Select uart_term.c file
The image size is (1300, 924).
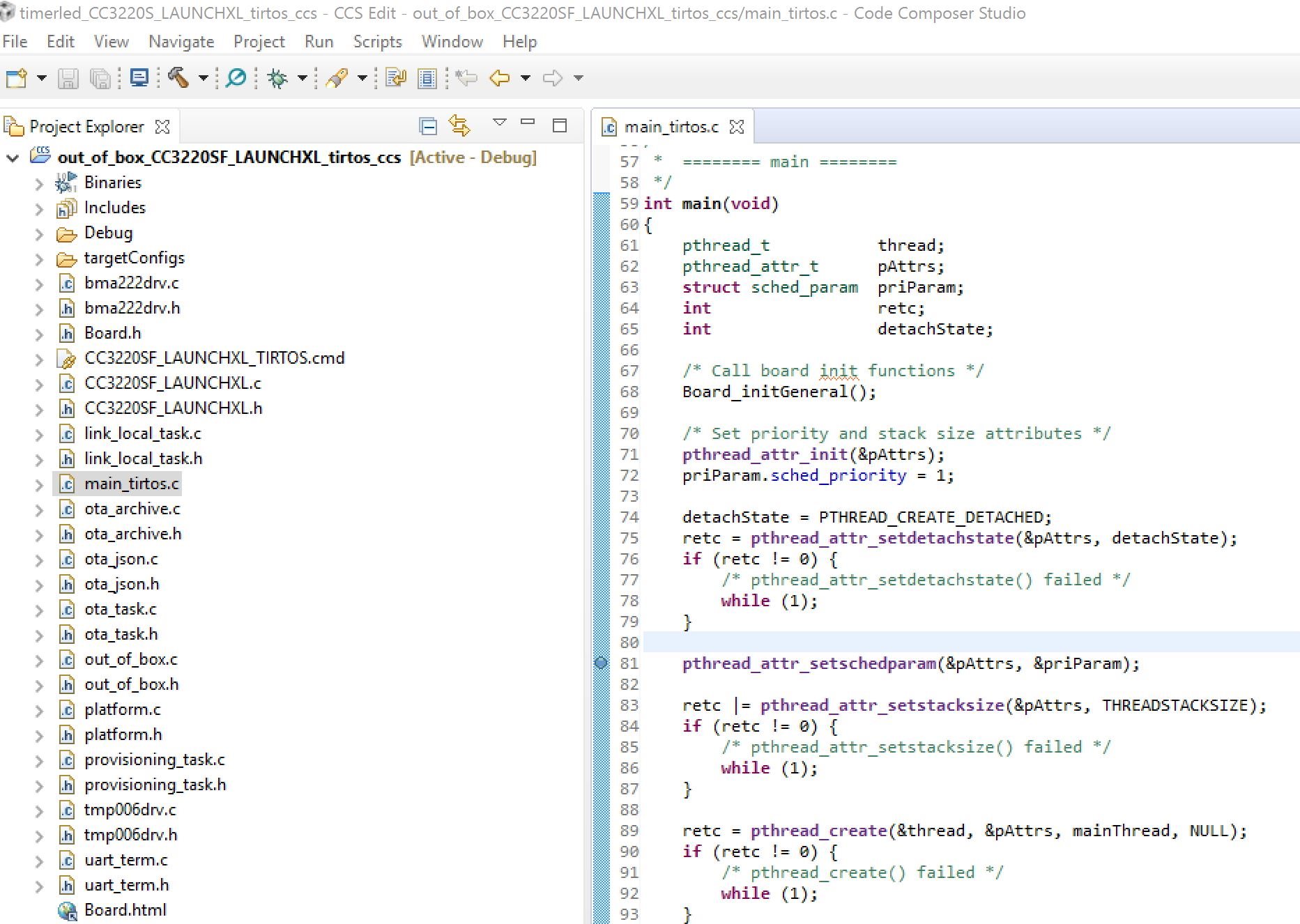[x=125, y=860]
